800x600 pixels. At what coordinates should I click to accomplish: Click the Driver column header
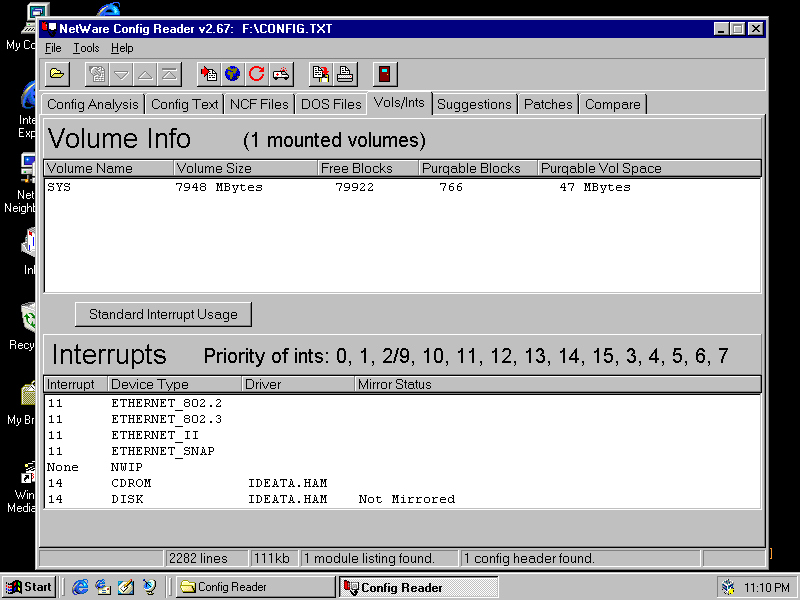click(298, 384)
